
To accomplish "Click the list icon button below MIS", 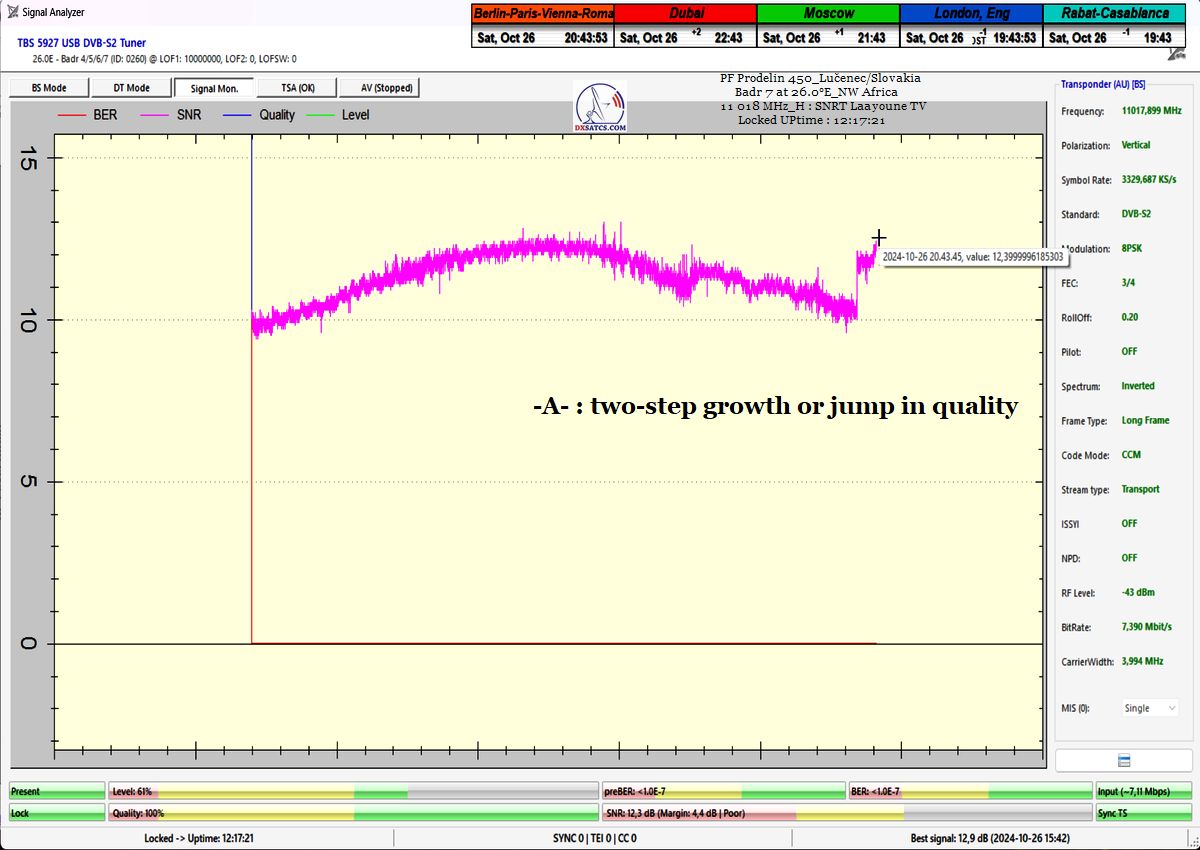I will tap(1123, 761).
